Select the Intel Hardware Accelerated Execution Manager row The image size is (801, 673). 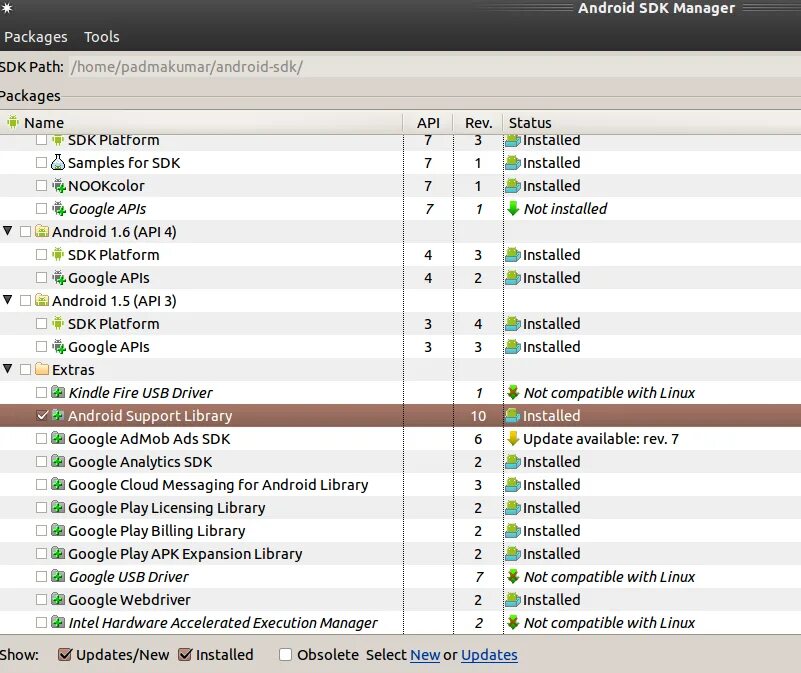tap(400, 622)
